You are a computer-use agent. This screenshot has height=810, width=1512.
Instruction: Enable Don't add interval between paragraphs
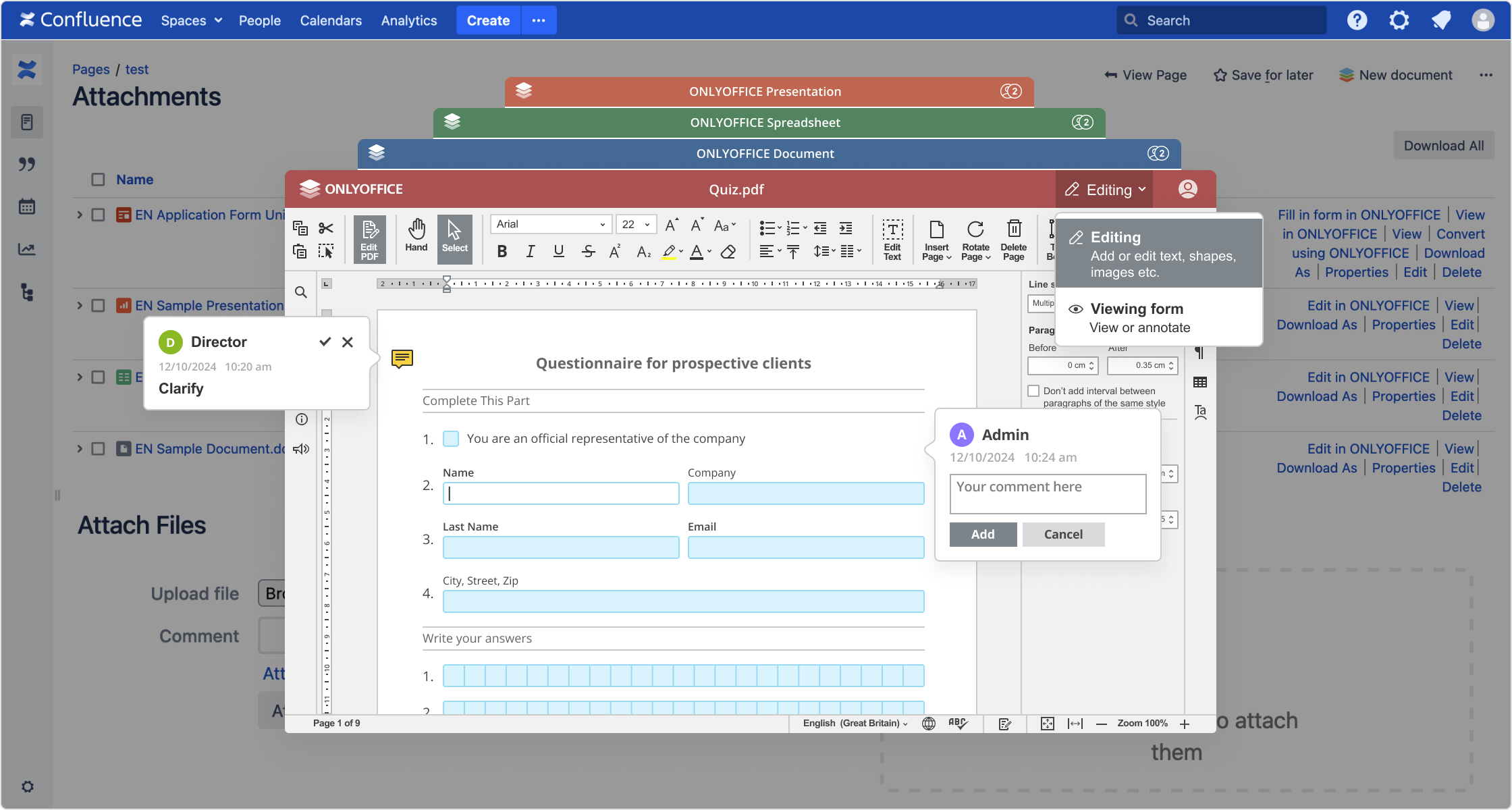(1033, 391)
